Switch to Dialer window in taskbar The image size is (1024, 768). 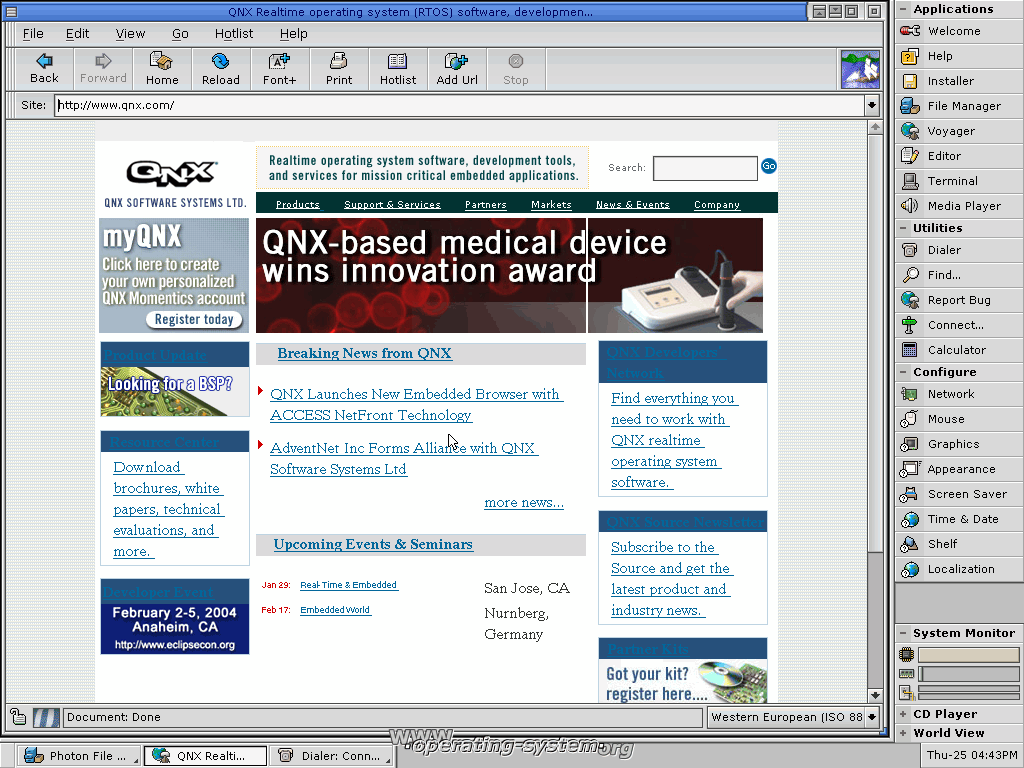[331, 756]
